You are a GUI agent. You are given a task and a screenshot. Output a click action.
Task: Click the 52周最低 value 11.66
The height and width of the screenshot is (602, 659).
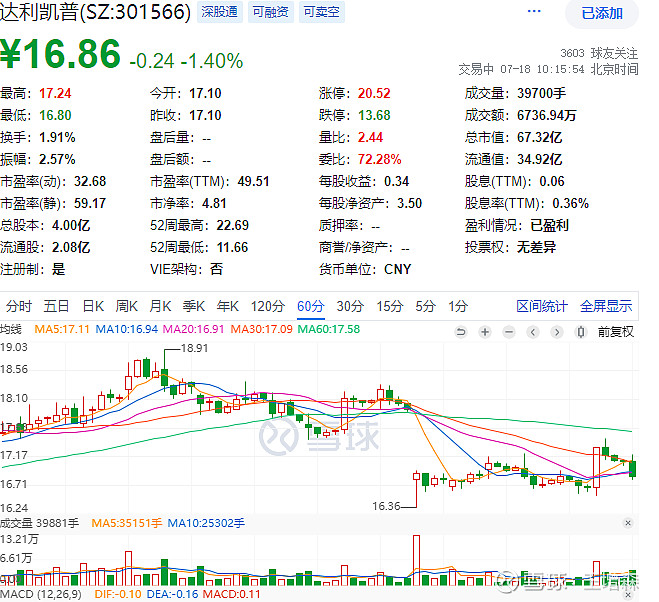[232, 247]
